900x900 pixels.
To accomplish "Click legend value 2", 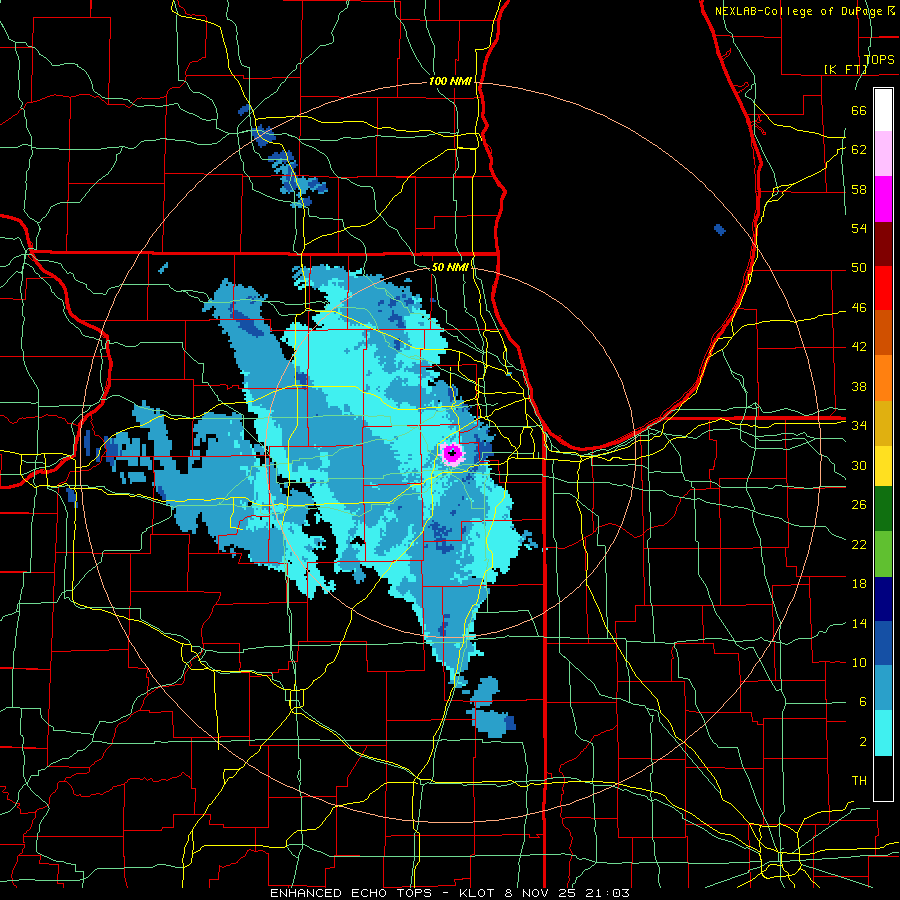I will [x=862, y=742].
